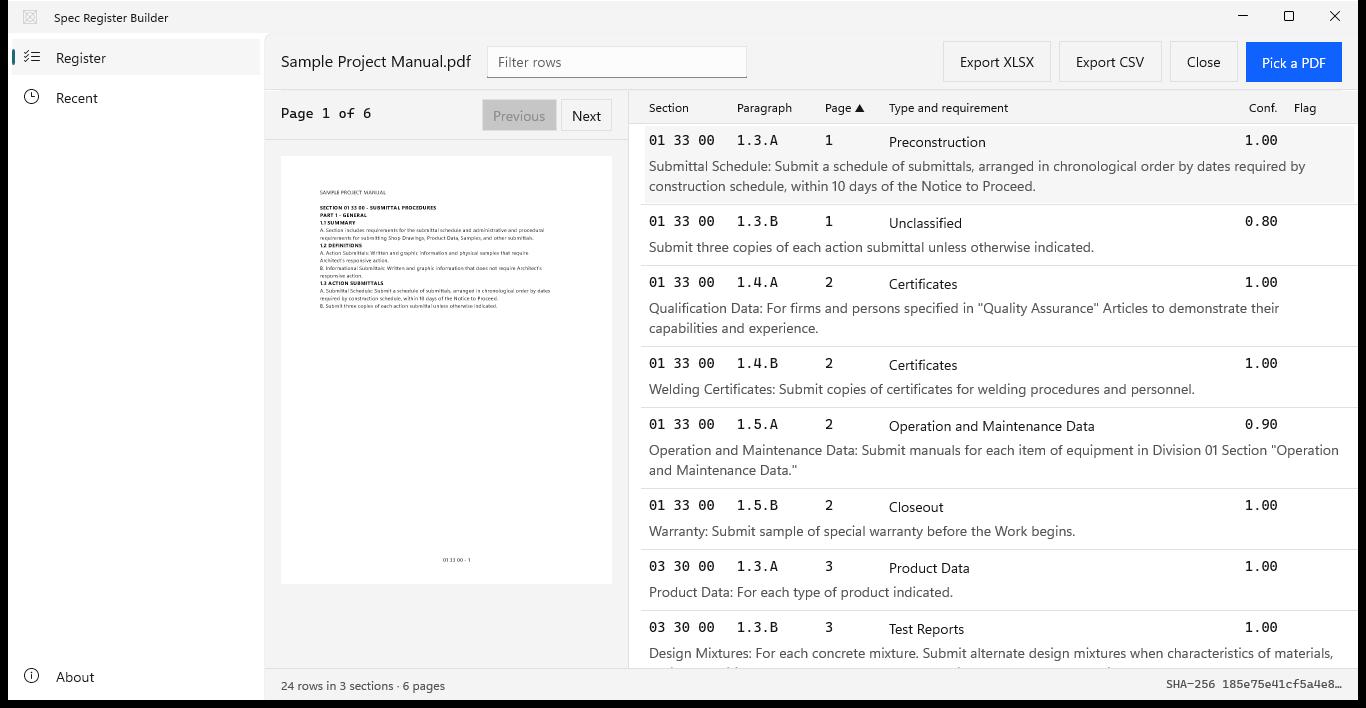This screenshot has height=708, width=1366.
Task: Open the About page
Action: (134, 677)
